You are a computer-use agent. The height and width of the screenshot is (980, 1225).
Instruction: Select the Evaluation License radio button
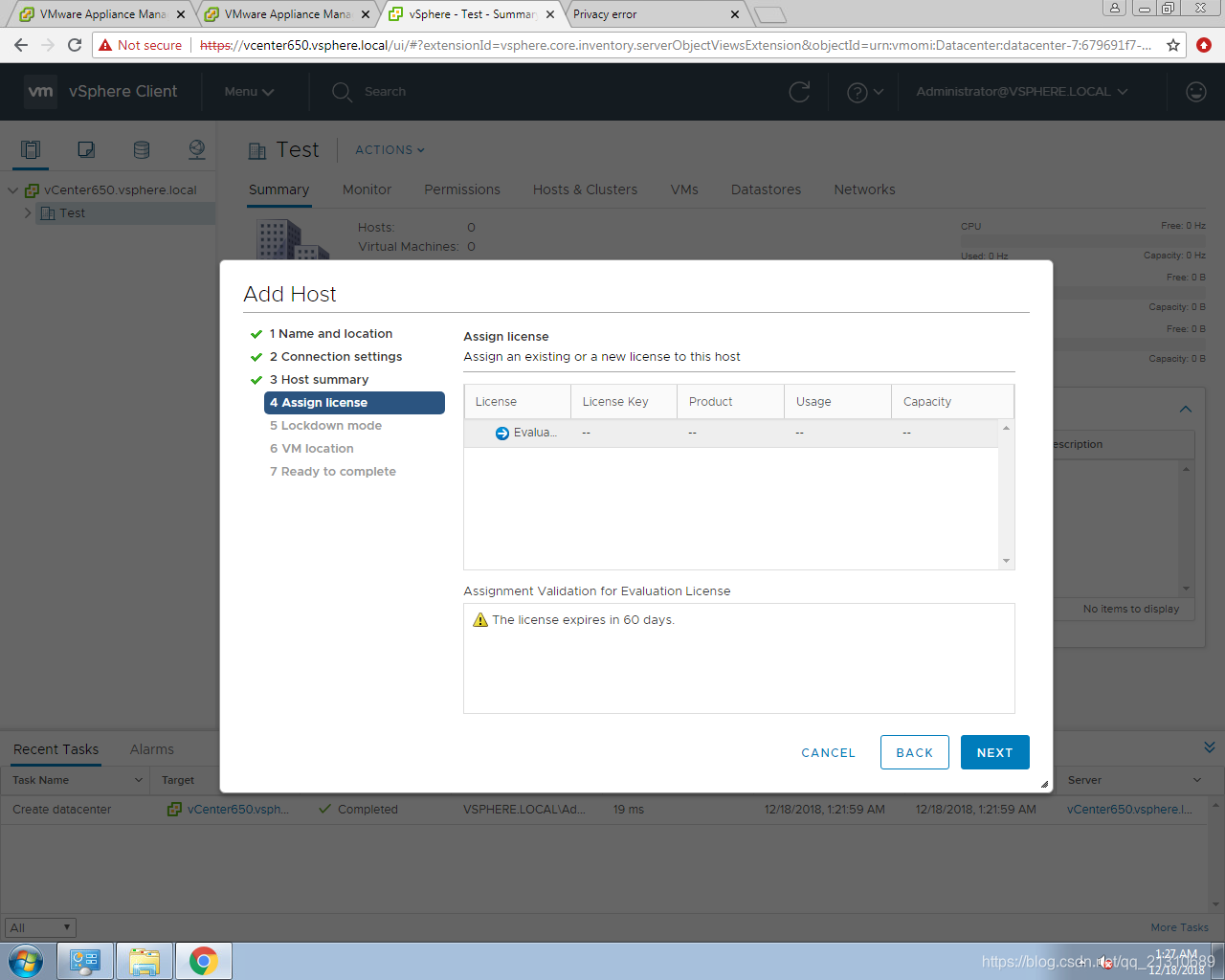coord(502,434)
